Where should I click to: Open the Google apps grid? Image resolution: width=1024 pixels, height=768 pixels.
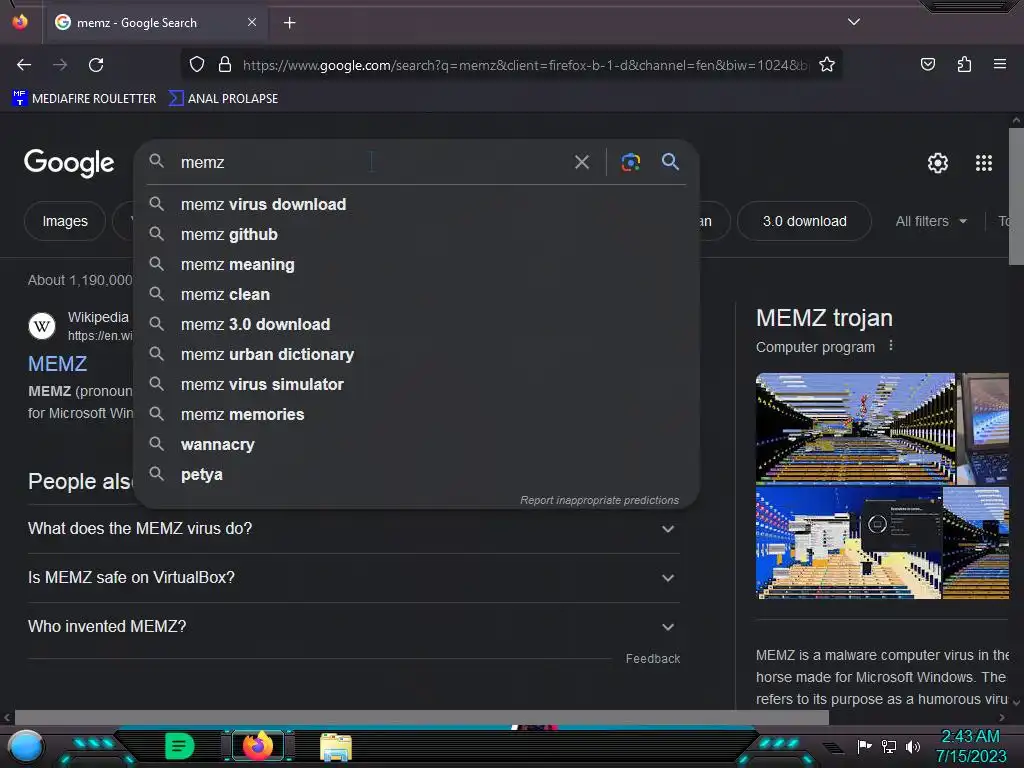(984, 163)
